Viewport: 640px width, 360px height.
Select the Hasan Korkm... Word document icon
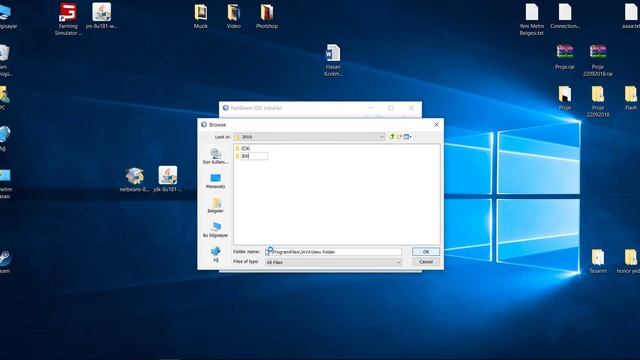[333, 60]
